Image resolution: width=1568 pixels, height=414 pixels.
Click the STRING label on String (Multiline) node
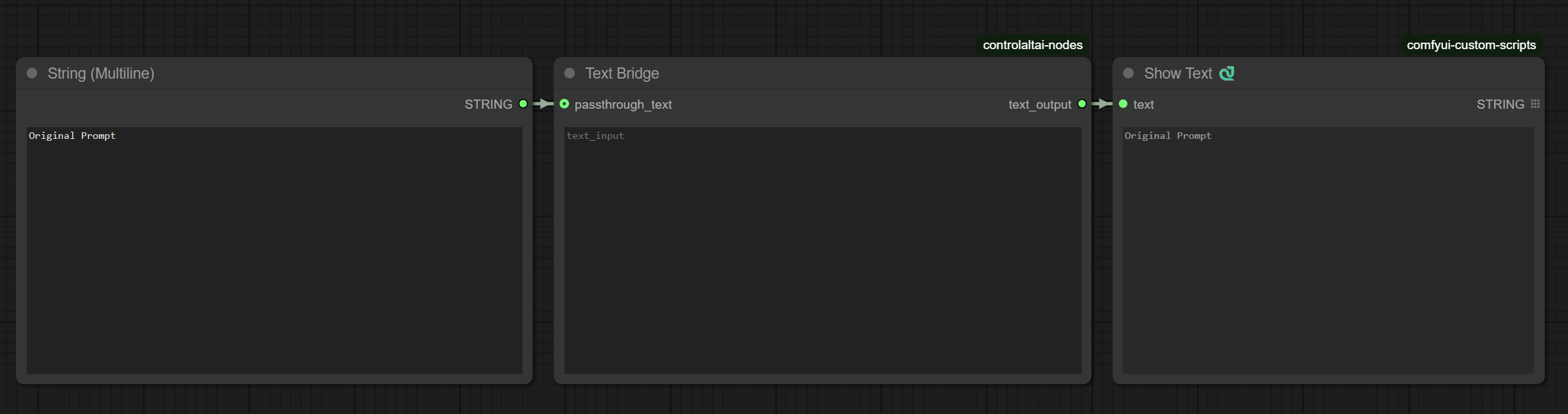(488, 104)
